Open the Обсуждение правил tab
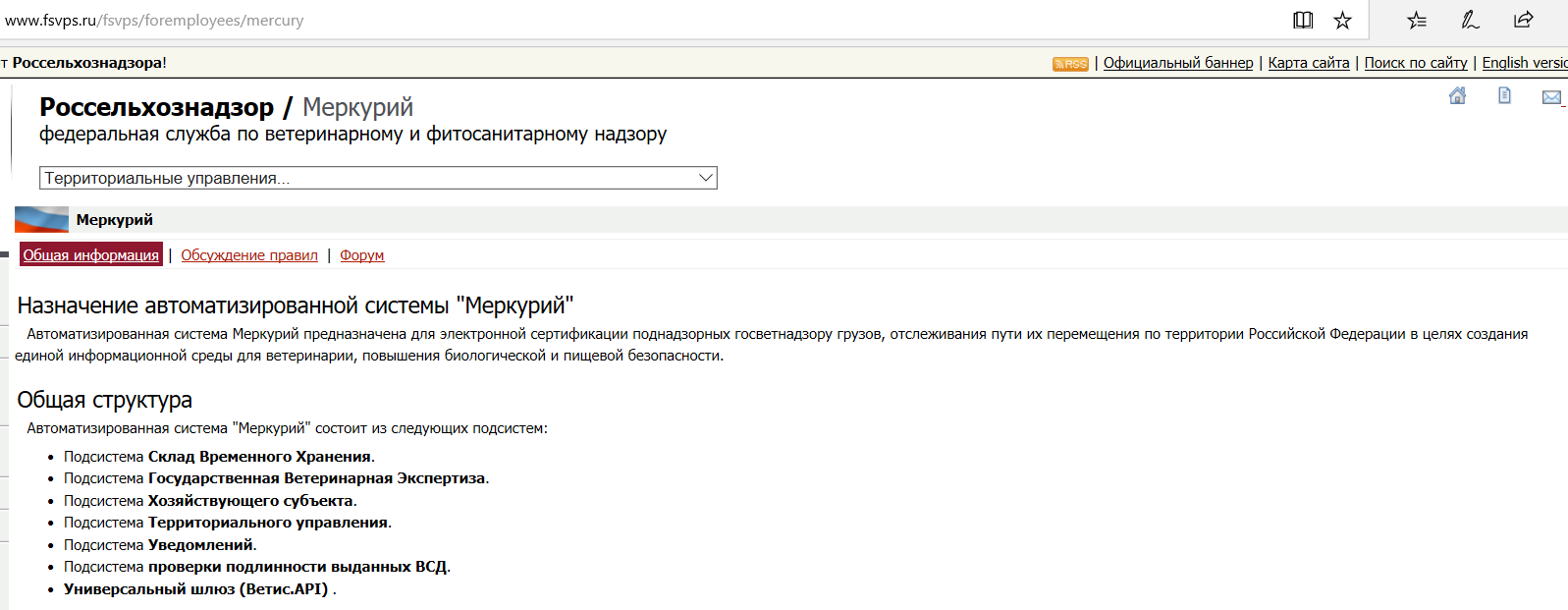 tap(249, 255)
